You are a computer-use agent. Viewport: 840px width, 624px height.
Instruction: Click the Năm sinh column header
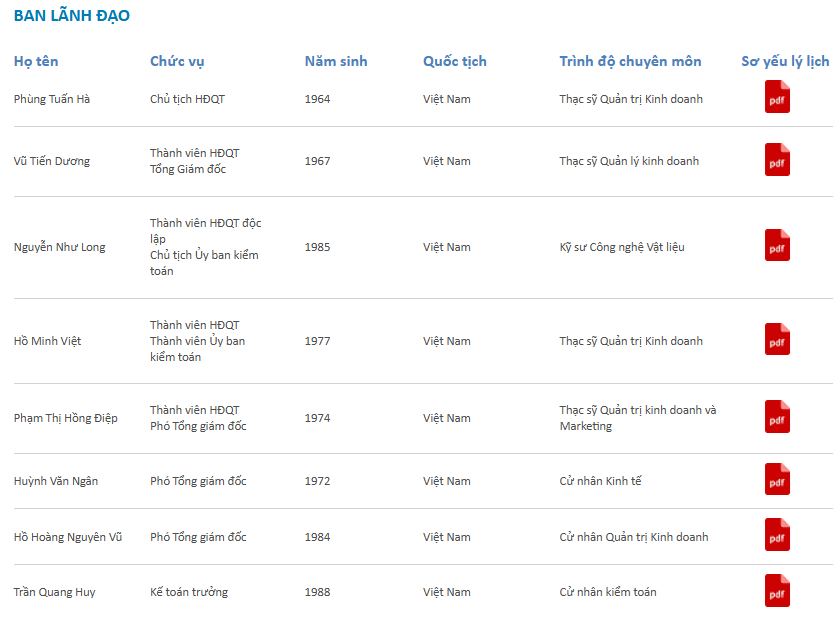336,62
